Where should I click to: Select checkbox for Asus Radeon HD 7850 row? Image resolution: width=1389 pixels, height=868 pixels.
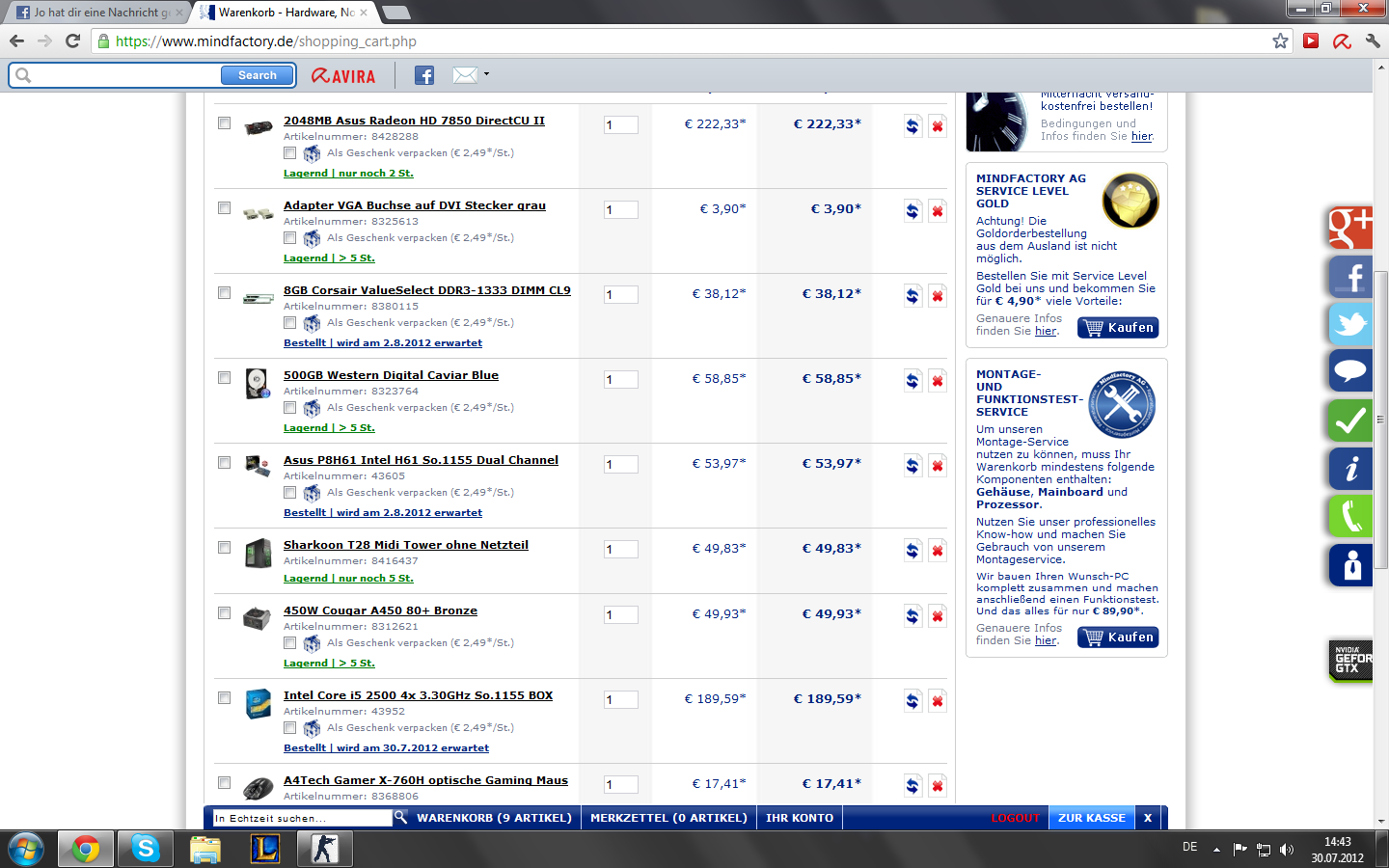[225, 123]
